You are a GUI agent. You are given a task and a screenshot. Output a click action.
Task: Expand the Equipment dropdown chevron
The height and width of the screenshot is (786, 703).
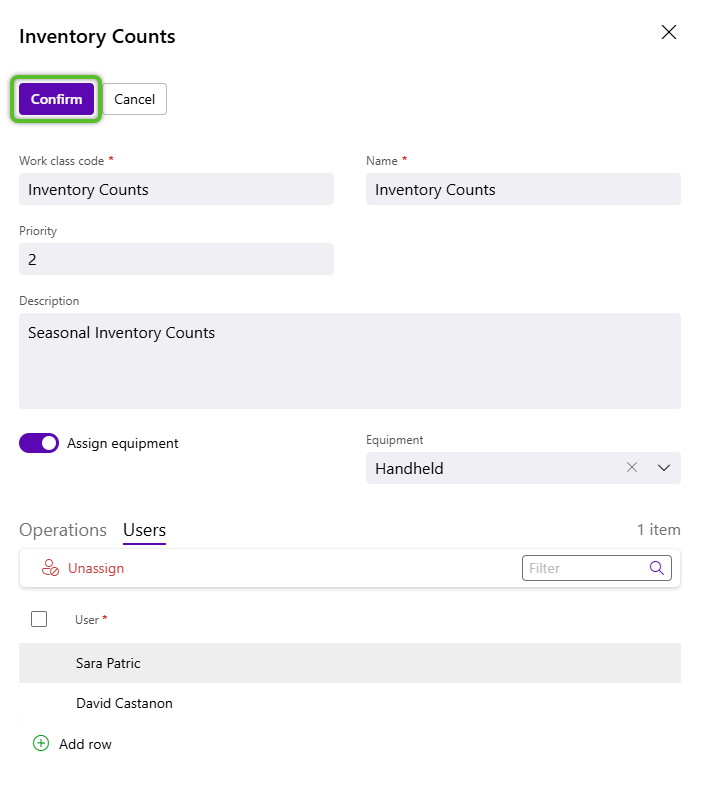664,468
